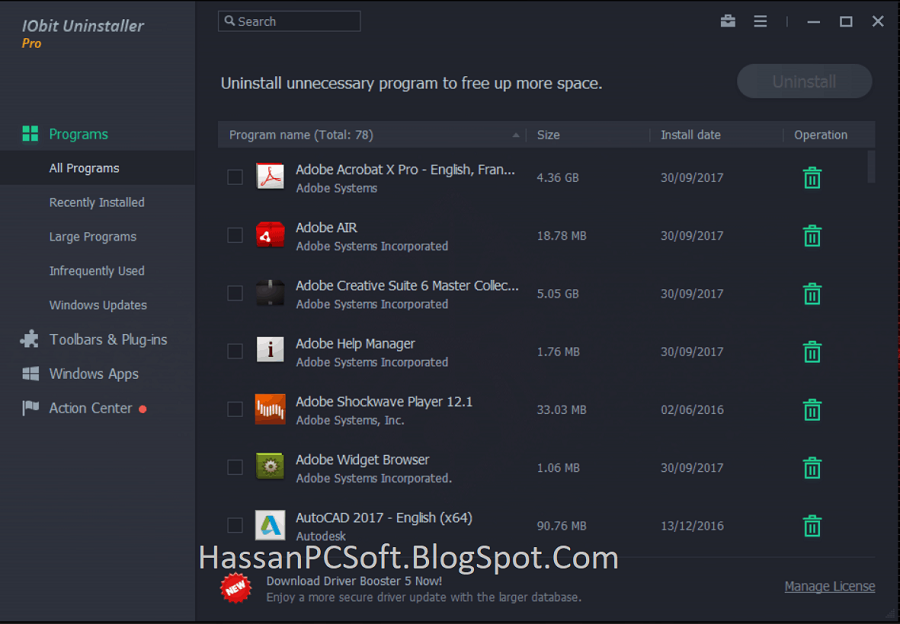Toggle sort arrow on Program name column

(x=515, y=135)
